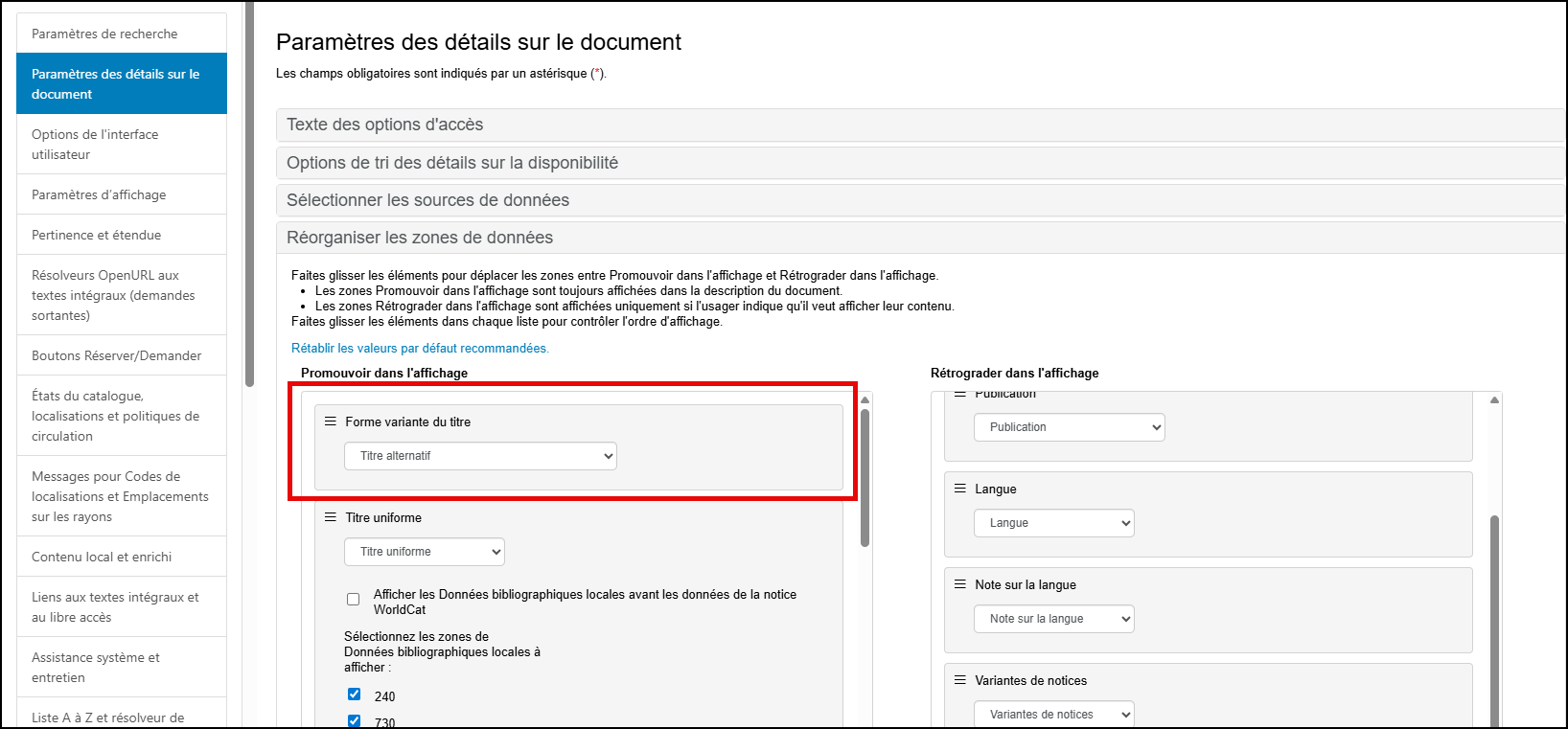1568x729 pixels.
Task: Click drag handle for Forme variante du titre
Action: click(x=331, y=421)
